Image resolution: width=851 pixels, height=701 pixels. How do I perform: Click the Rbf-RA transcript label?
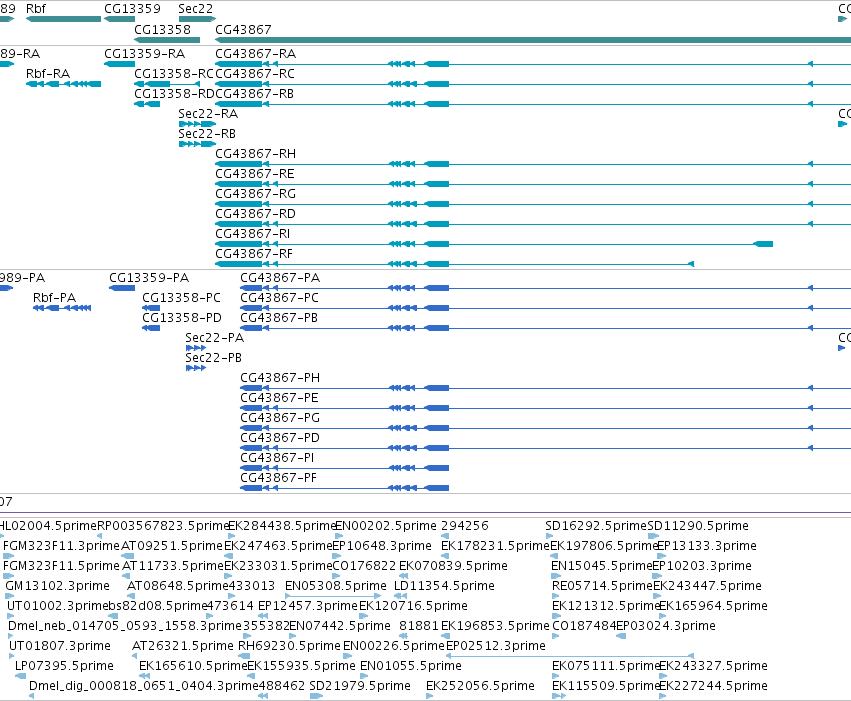pyautogui.click(x=48, y=74)
